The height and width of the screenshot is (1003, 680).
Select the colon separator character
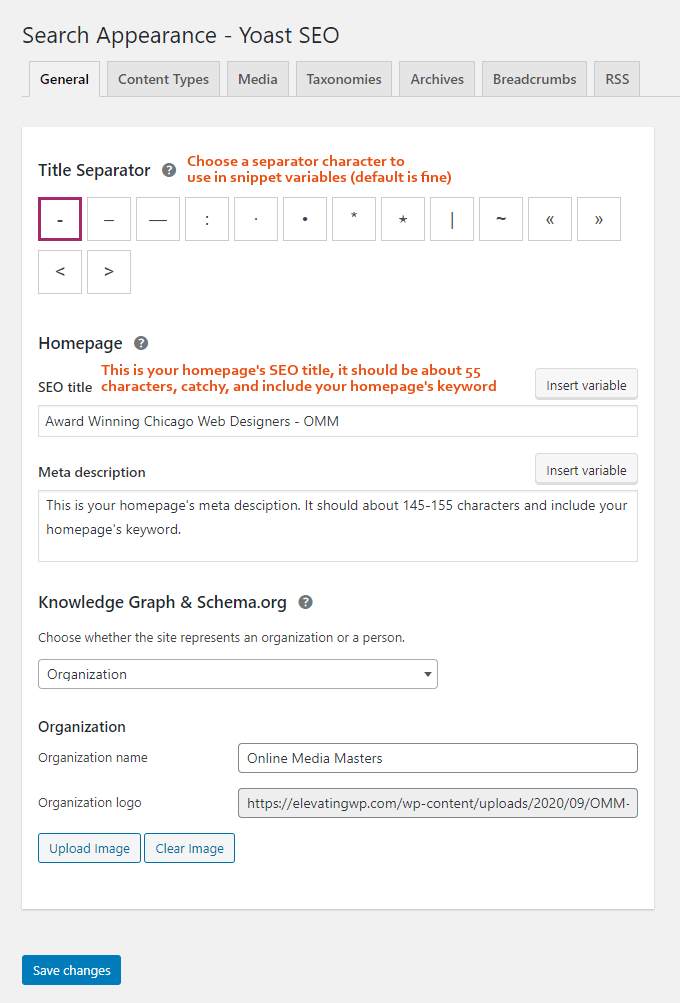coord(206,219)
